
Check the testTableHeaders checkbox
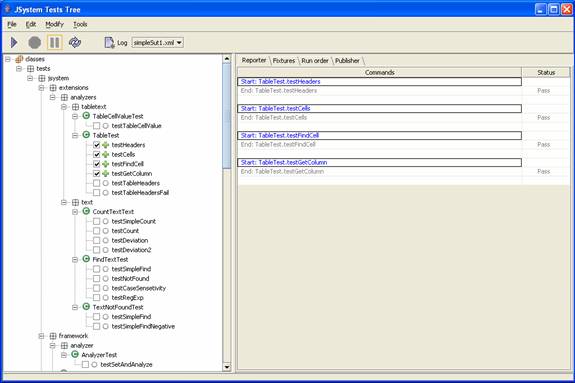[x=96, y=183]
